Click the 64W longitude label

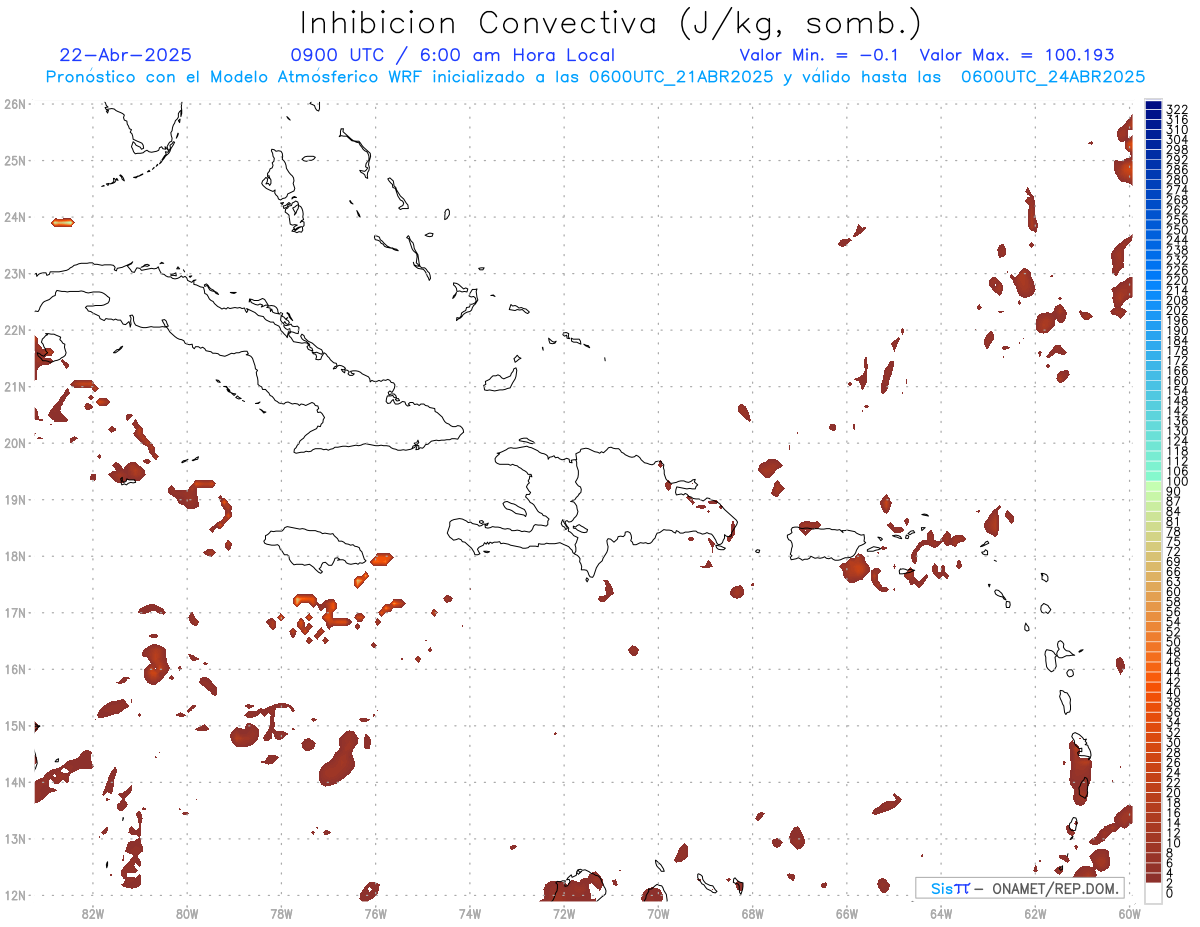coord(941,913)
